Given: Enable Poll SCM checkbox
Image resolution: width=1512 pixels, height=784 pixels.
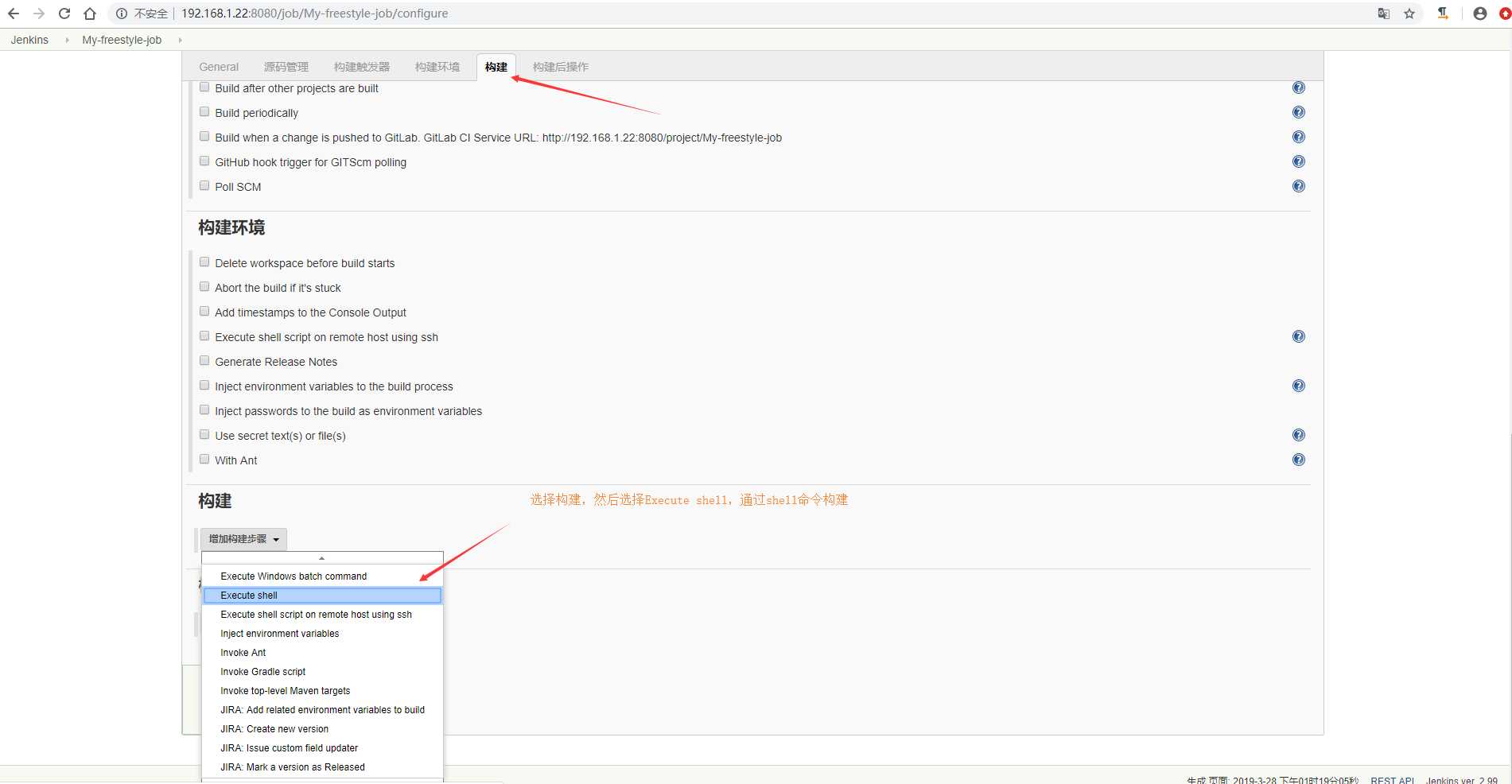Looking at the screenshot, I should click(x=204, y=186).
